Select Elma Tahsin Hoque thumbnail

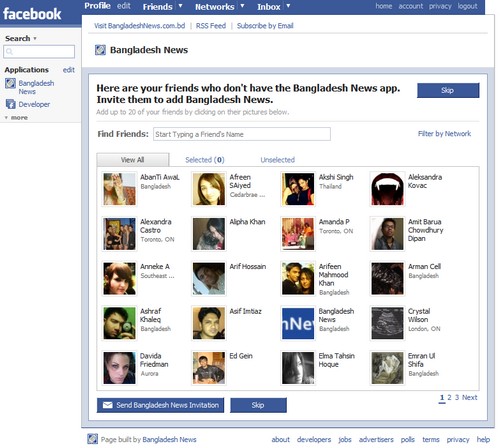tap(298, 368)
